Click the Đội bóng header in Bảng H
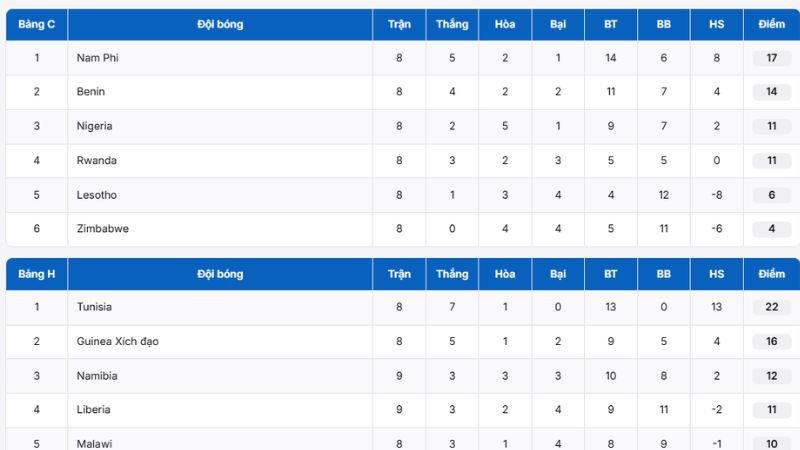Image resolution: width=800 pixels, height=450 pixels. 220,274
